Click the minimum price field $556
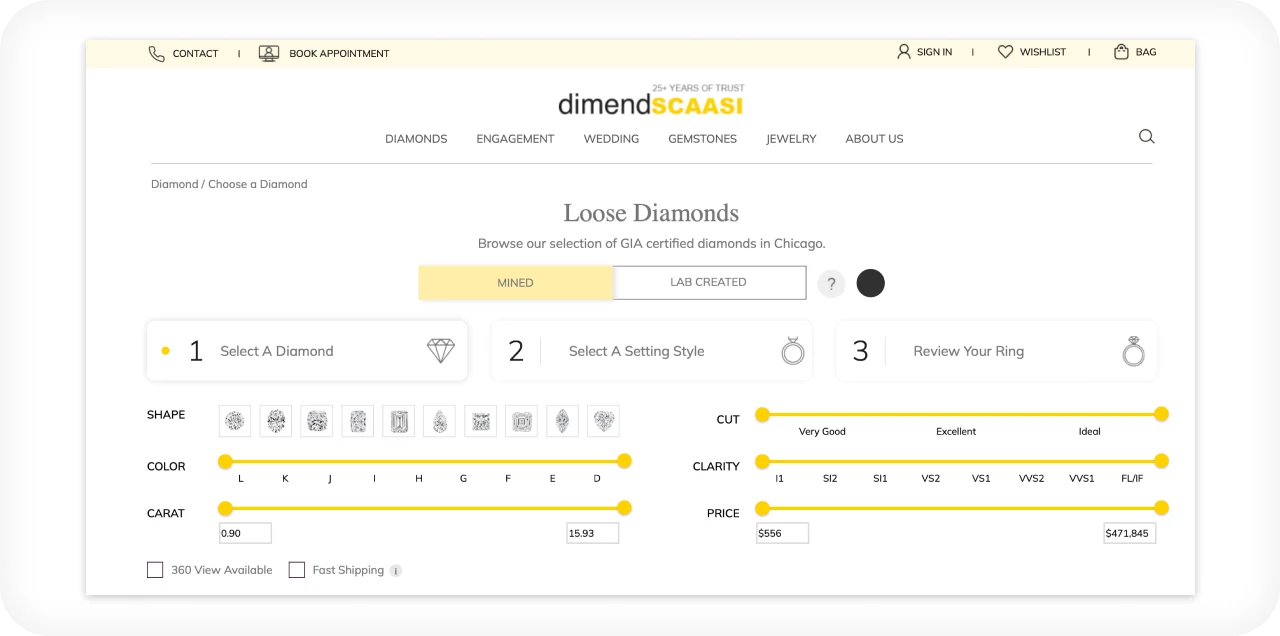Image resolution: width=1280 pixels, height=636 pixels. (782, 533)
